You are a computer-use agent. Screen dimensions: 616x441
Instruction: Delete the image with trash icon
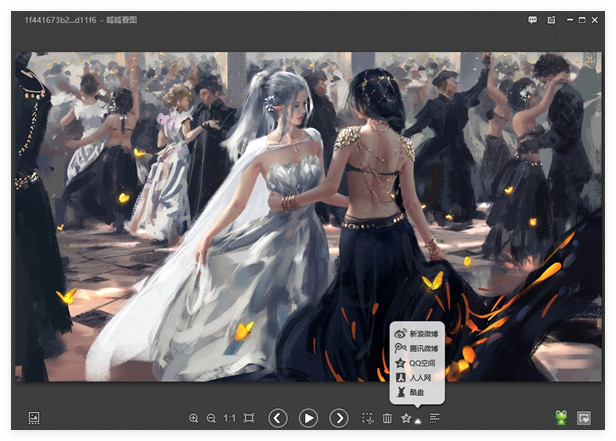click(x=387, y=418)
